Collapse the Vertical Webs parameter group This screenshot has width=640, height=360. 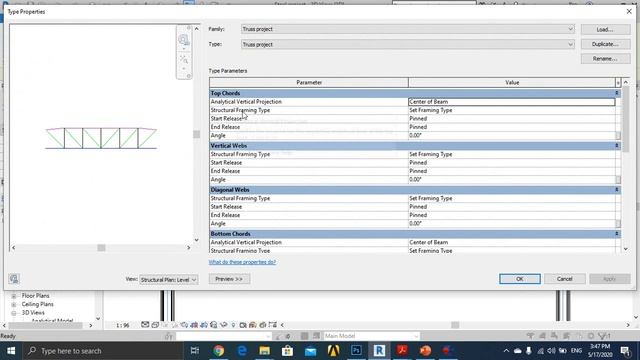click(x=617, y=145)
